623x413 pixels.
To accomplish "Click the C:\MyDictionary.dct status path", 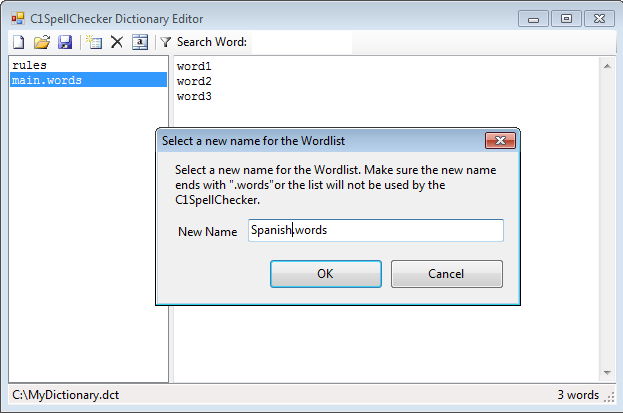I will (66, 395).
